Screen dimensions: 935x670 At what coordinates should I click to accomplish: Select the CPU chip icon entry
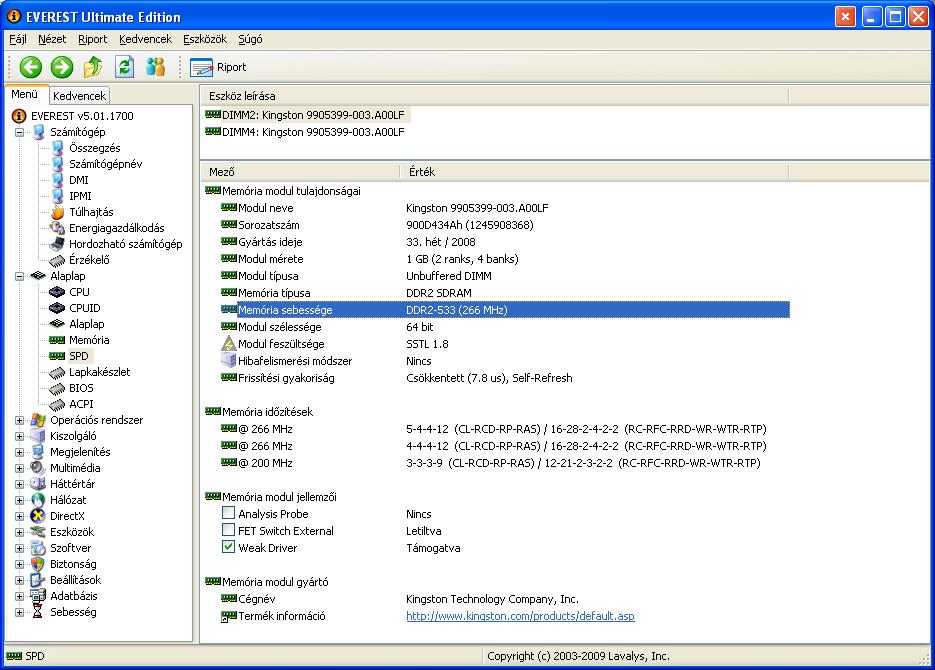[57, 292]
